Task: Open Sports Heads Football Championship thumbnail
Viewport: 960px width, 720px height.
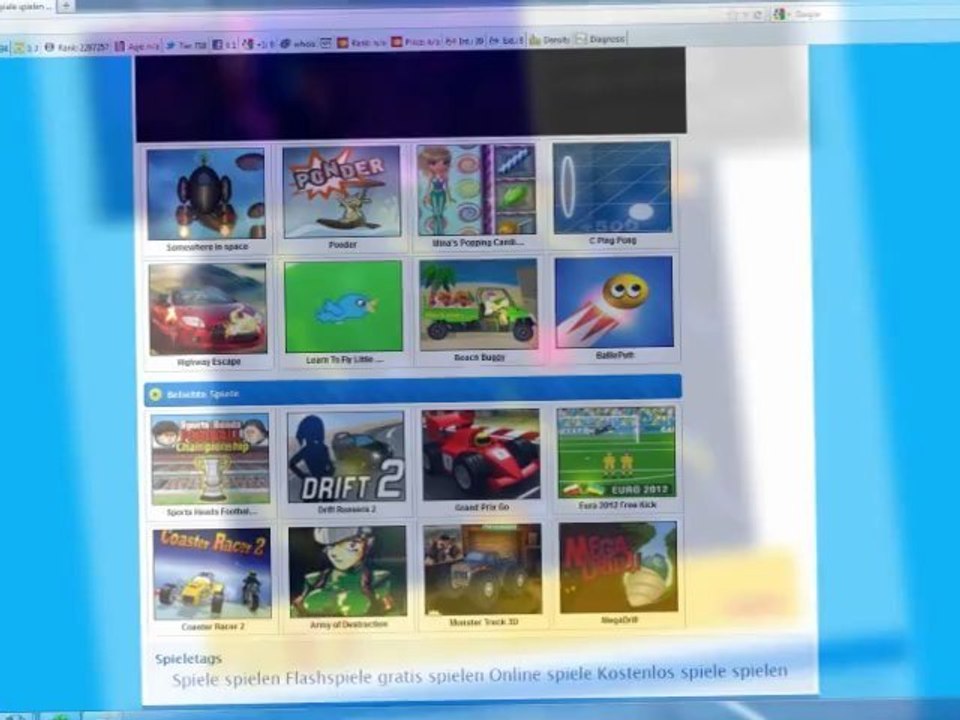Action: (x=210, y=460)
